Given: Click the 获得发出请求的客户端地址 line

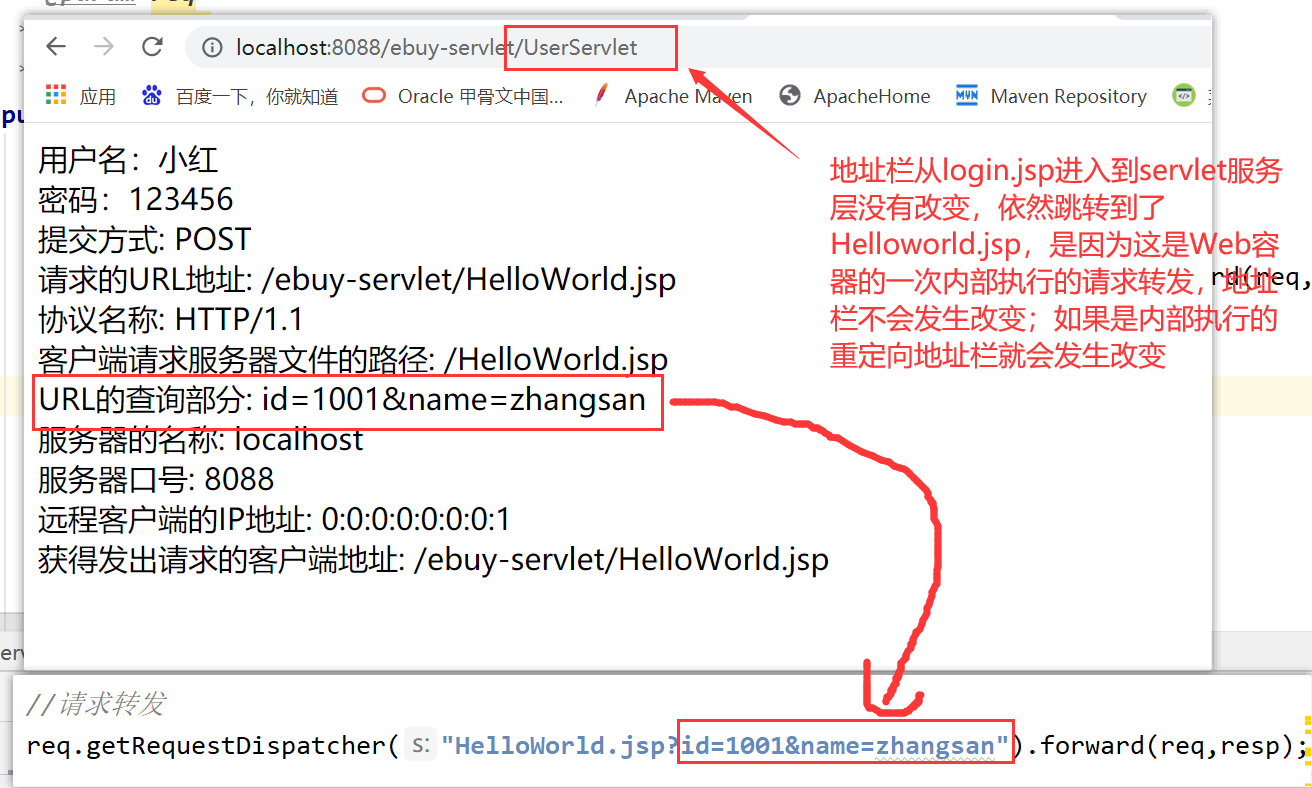Looking at the screenshot, I should pos(433,560).
